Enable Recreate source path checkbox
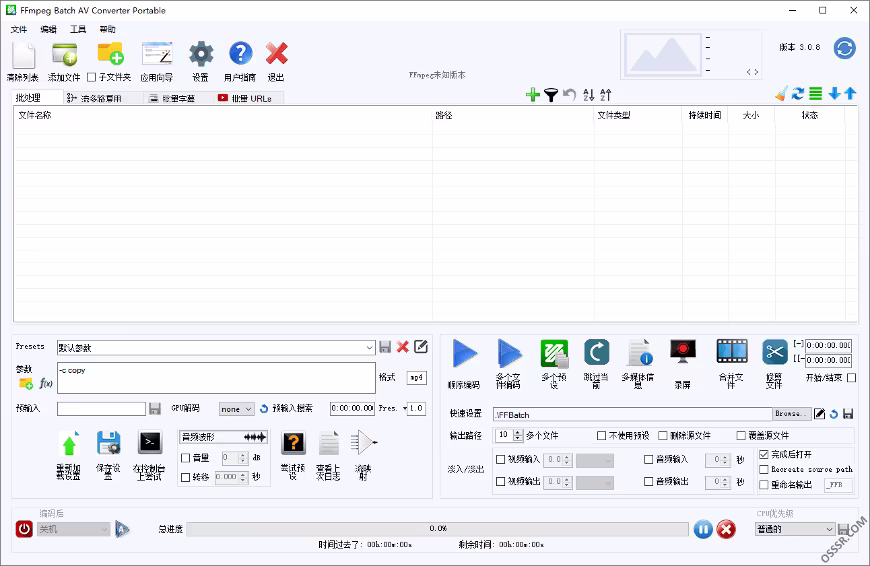This screenshot has height=566, width=870. (764, 469)
